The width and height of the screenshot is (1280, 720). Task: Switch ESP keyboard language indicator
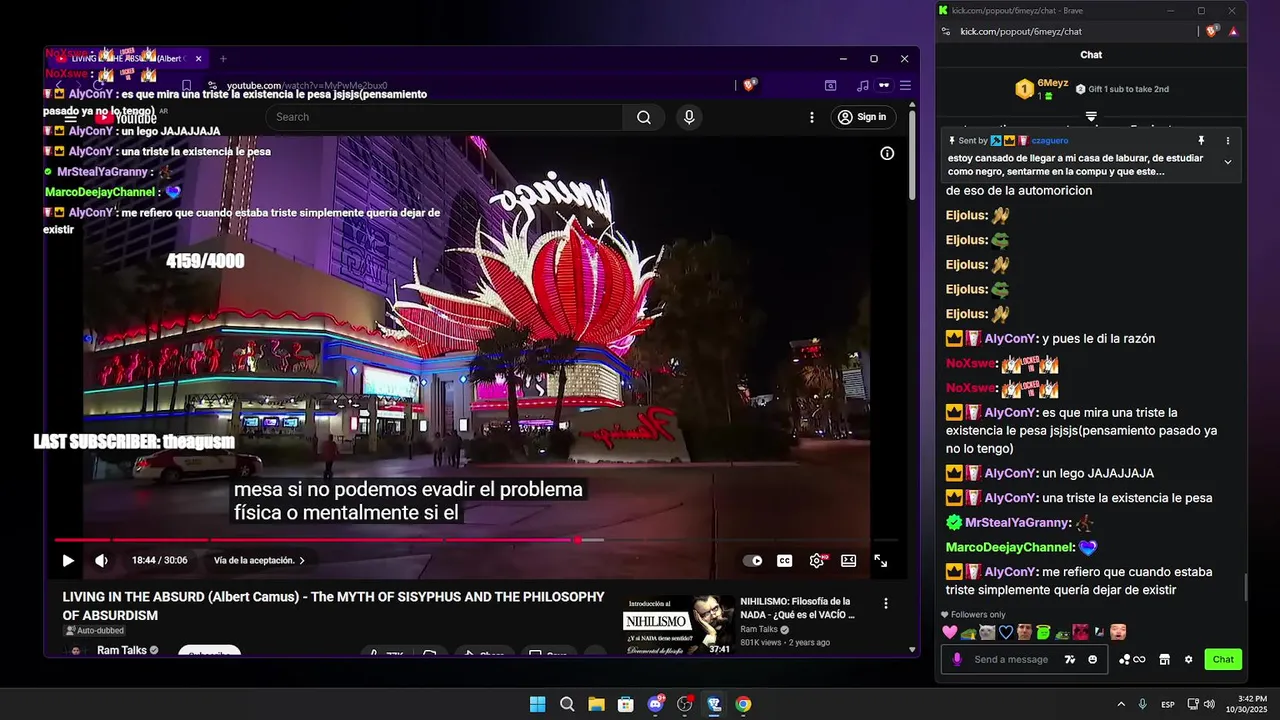1168,705
